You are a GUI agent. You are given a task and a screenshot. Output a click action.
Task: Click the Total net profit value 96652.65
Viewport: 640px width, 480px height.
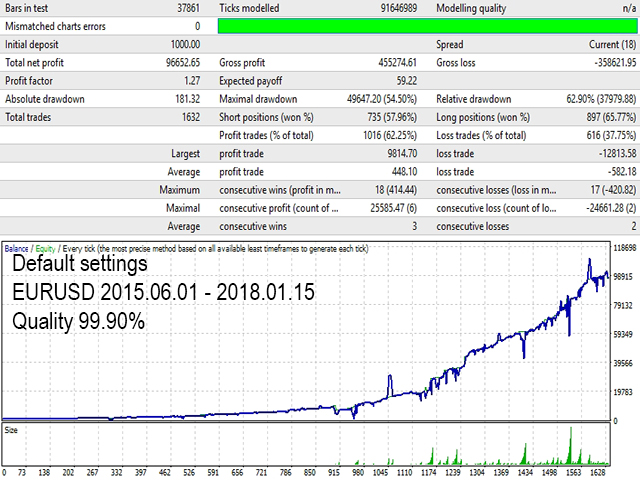(183, 62)
